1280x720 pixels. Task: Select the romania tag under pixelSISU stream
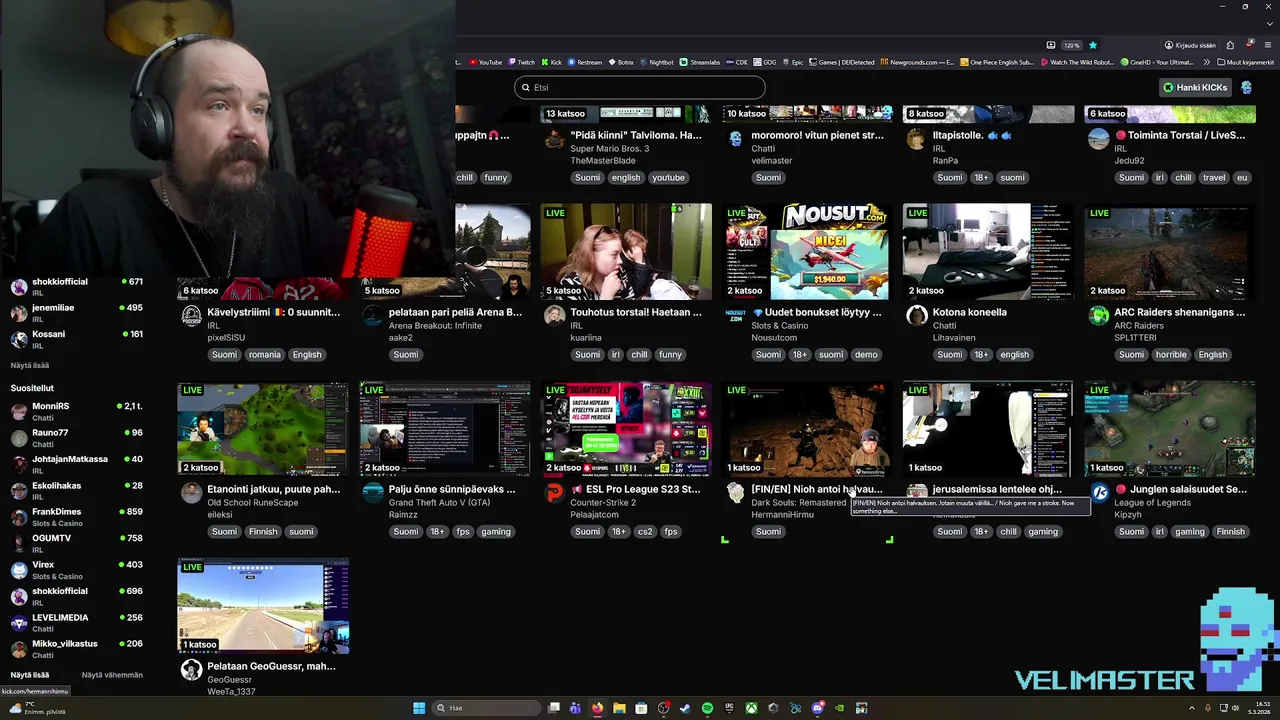pyautogui.click(x=265, y=355)
